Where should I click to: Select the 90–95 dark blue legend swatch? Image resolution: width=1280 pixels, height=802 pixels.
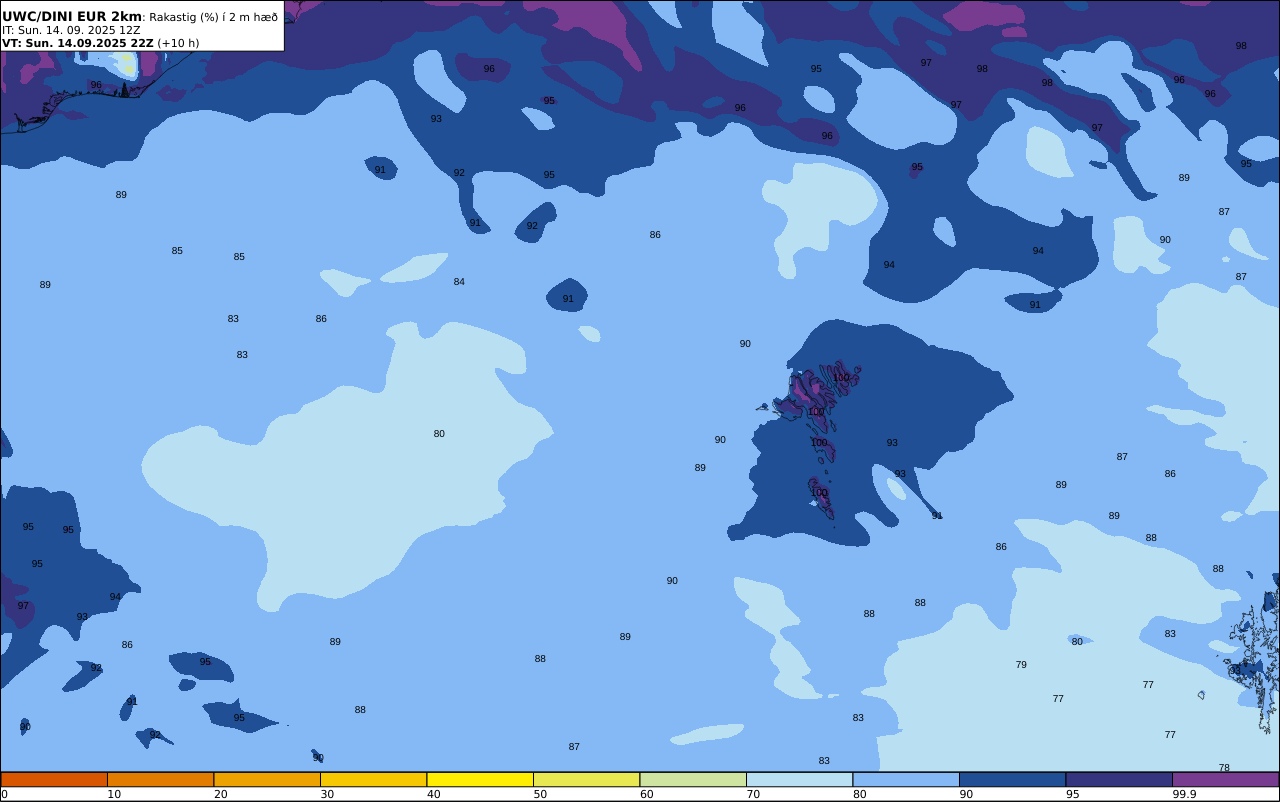coord(1012,779)
